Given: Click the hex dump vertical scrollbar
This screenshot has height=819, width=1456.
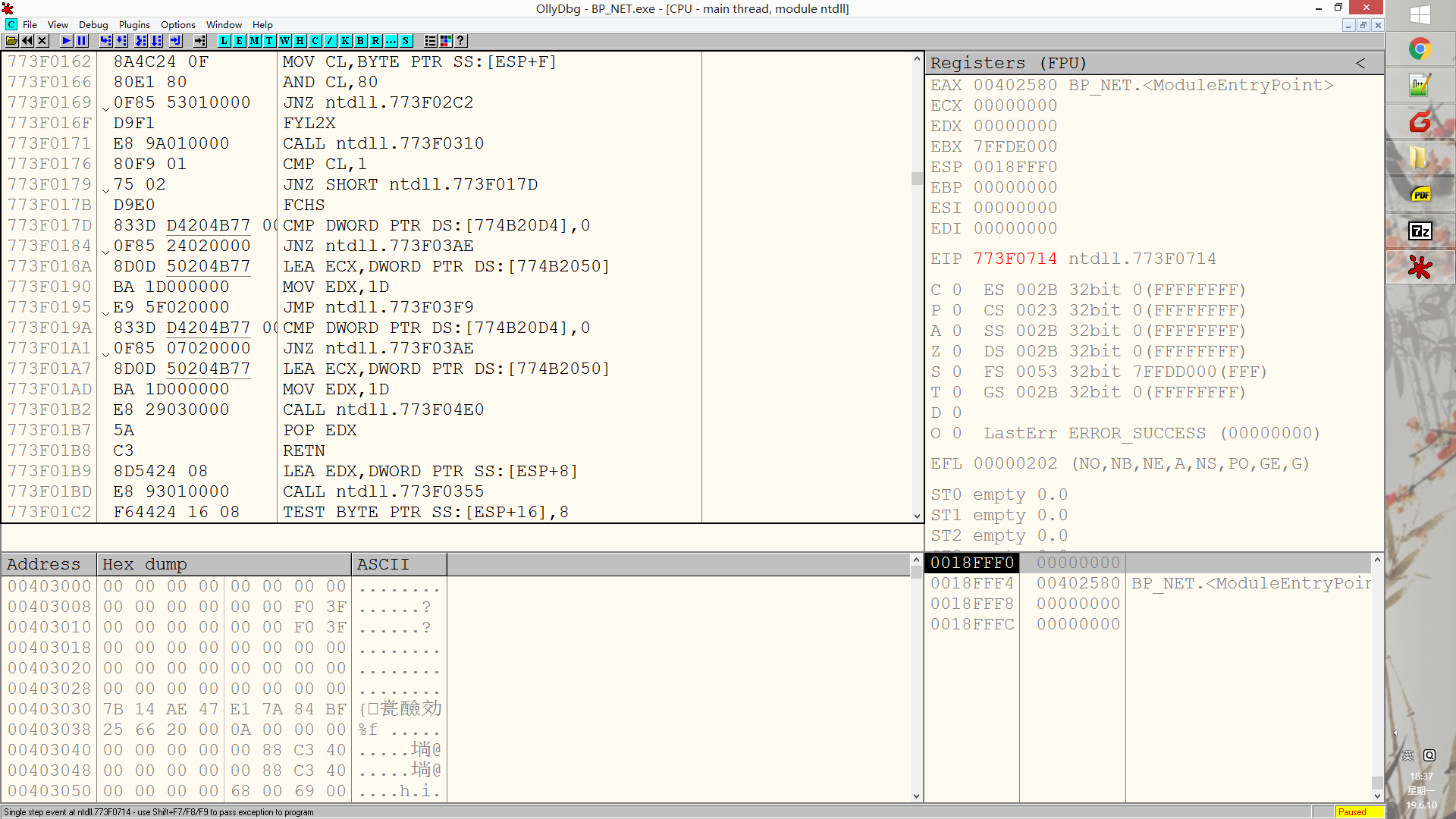Looking at the screenshot, I should click(x=916, y=682).
